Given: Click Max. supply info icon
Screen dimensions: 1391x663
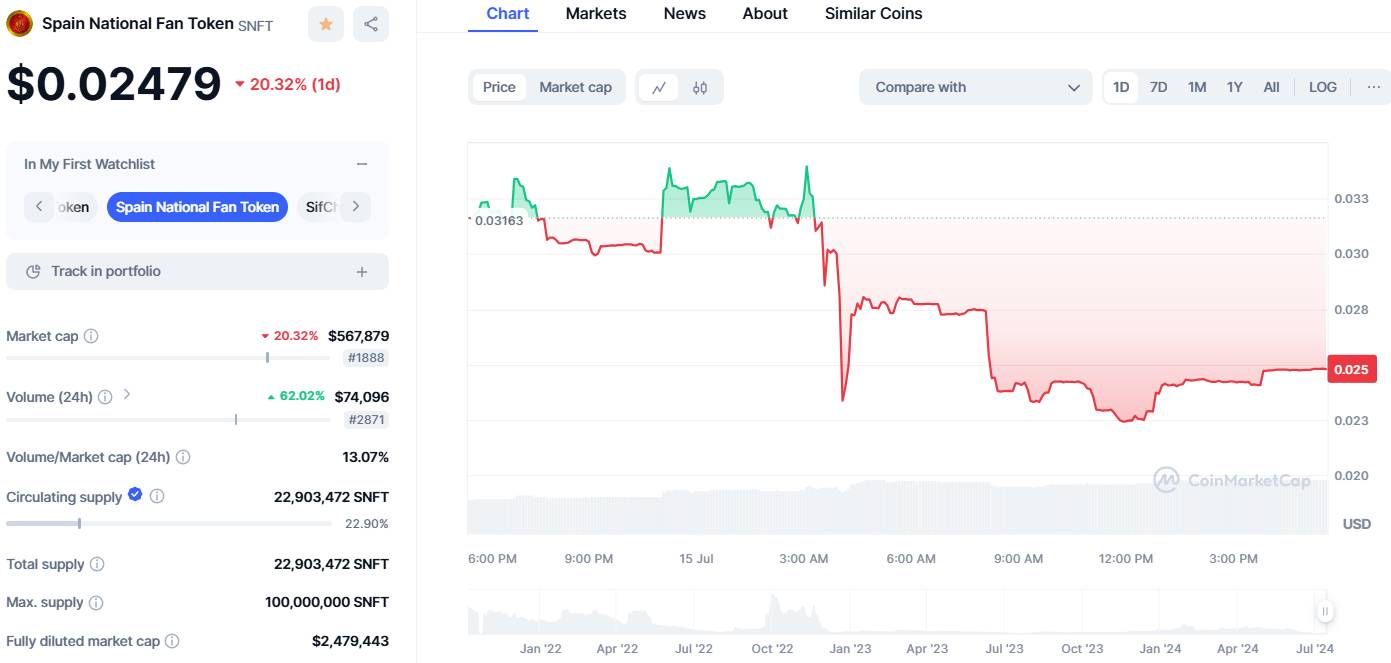Looking at the screenshot, I should click(96, 603).
